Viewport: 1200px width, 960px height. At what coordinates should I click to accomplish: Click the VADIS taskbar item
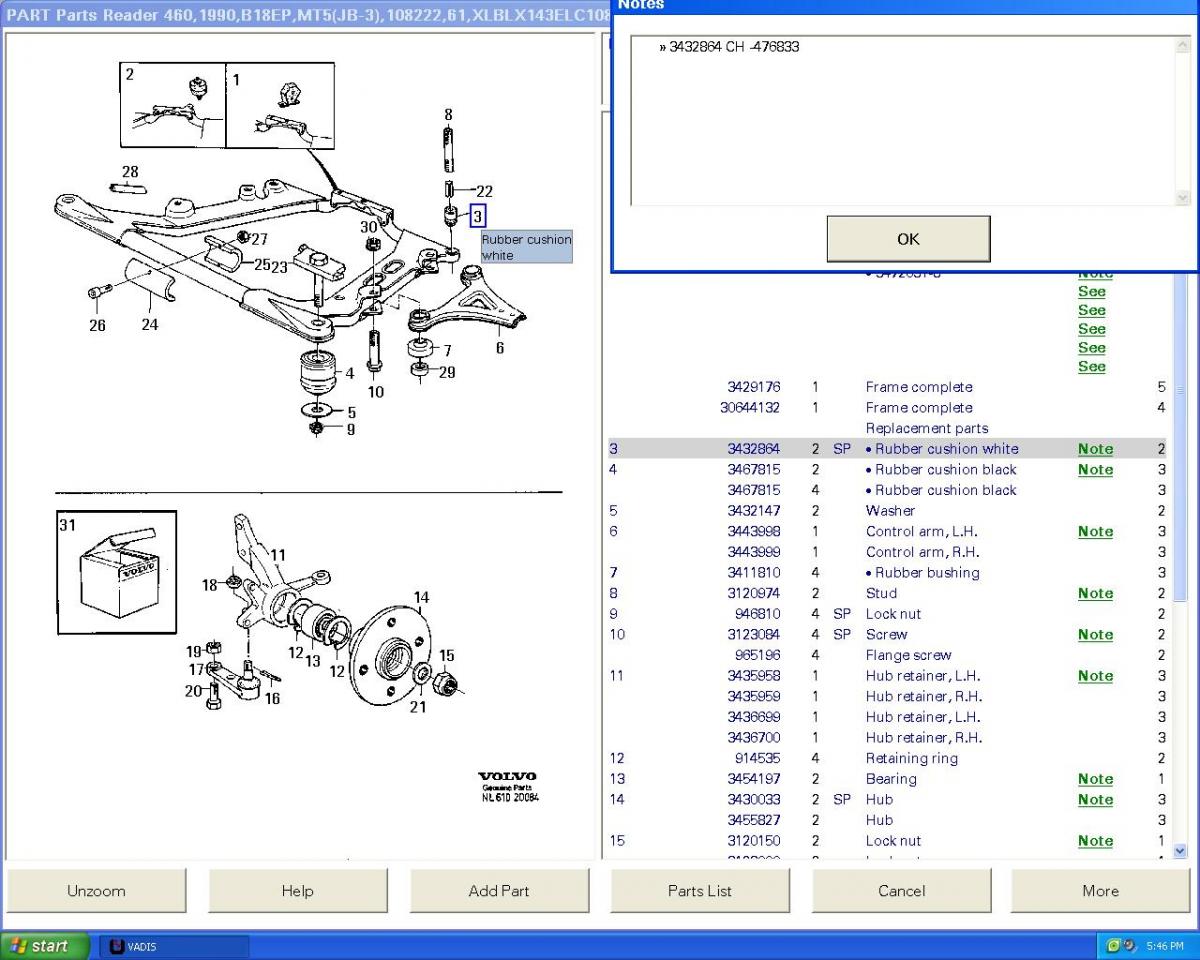(x=176, y=946)
